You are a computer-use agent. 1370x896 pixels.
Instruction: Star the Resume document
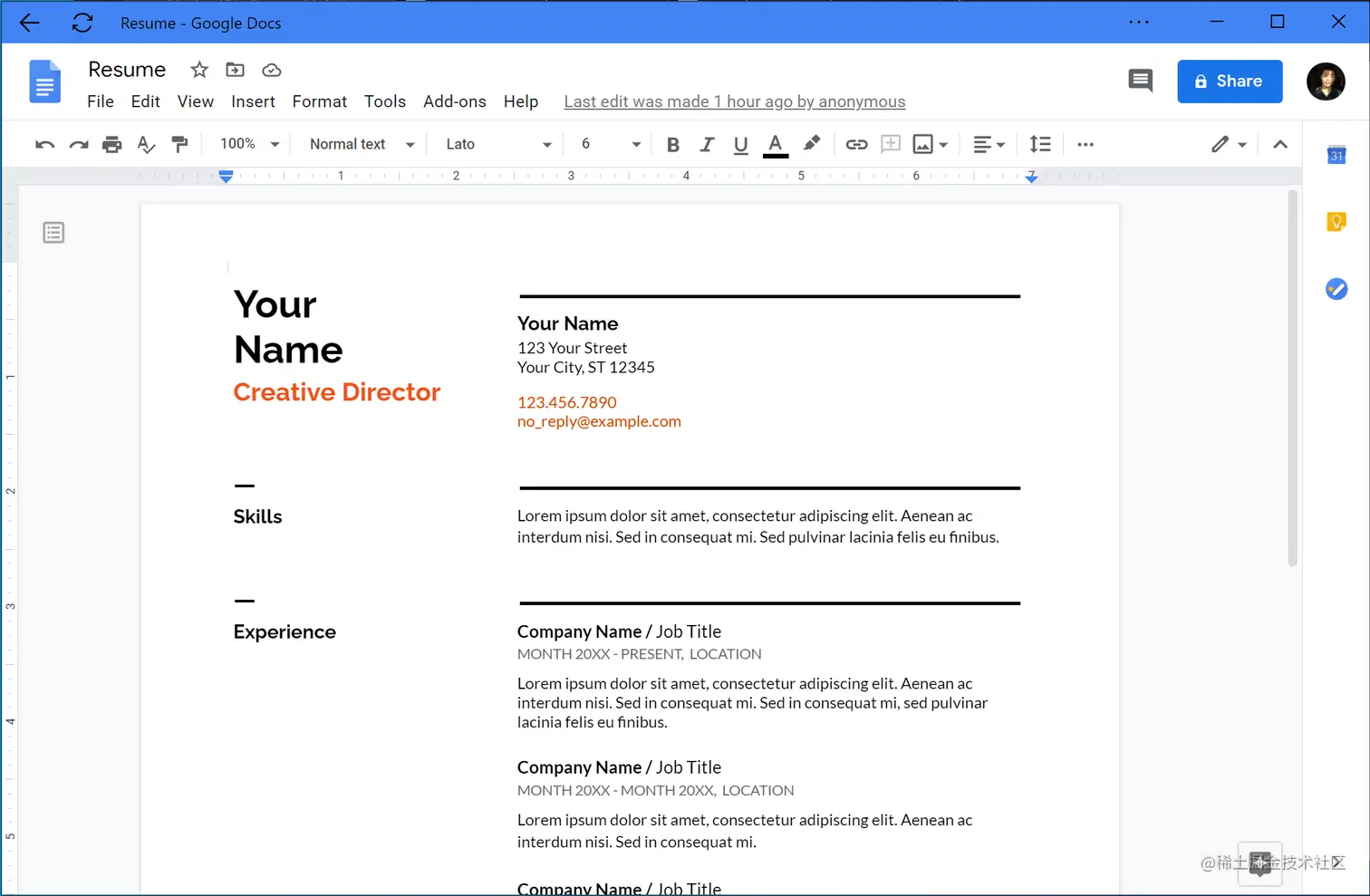199,70
